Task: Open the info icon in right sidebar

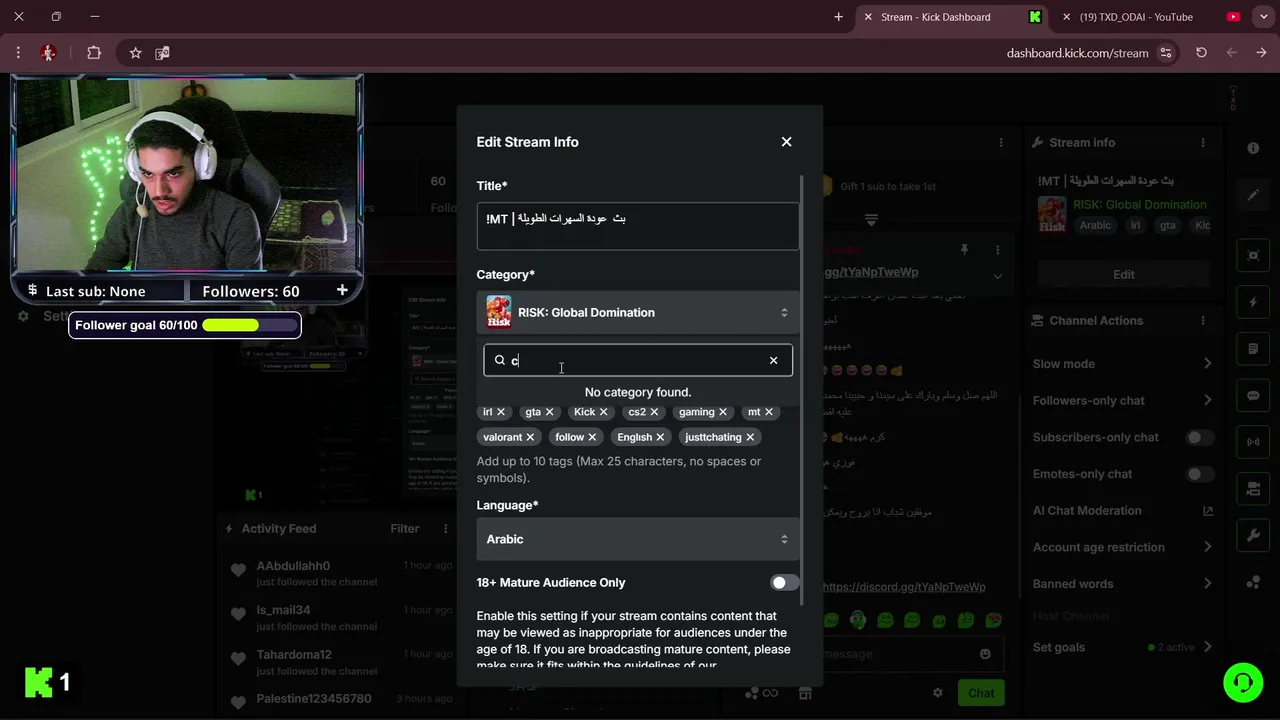Action: [1253, 148]
